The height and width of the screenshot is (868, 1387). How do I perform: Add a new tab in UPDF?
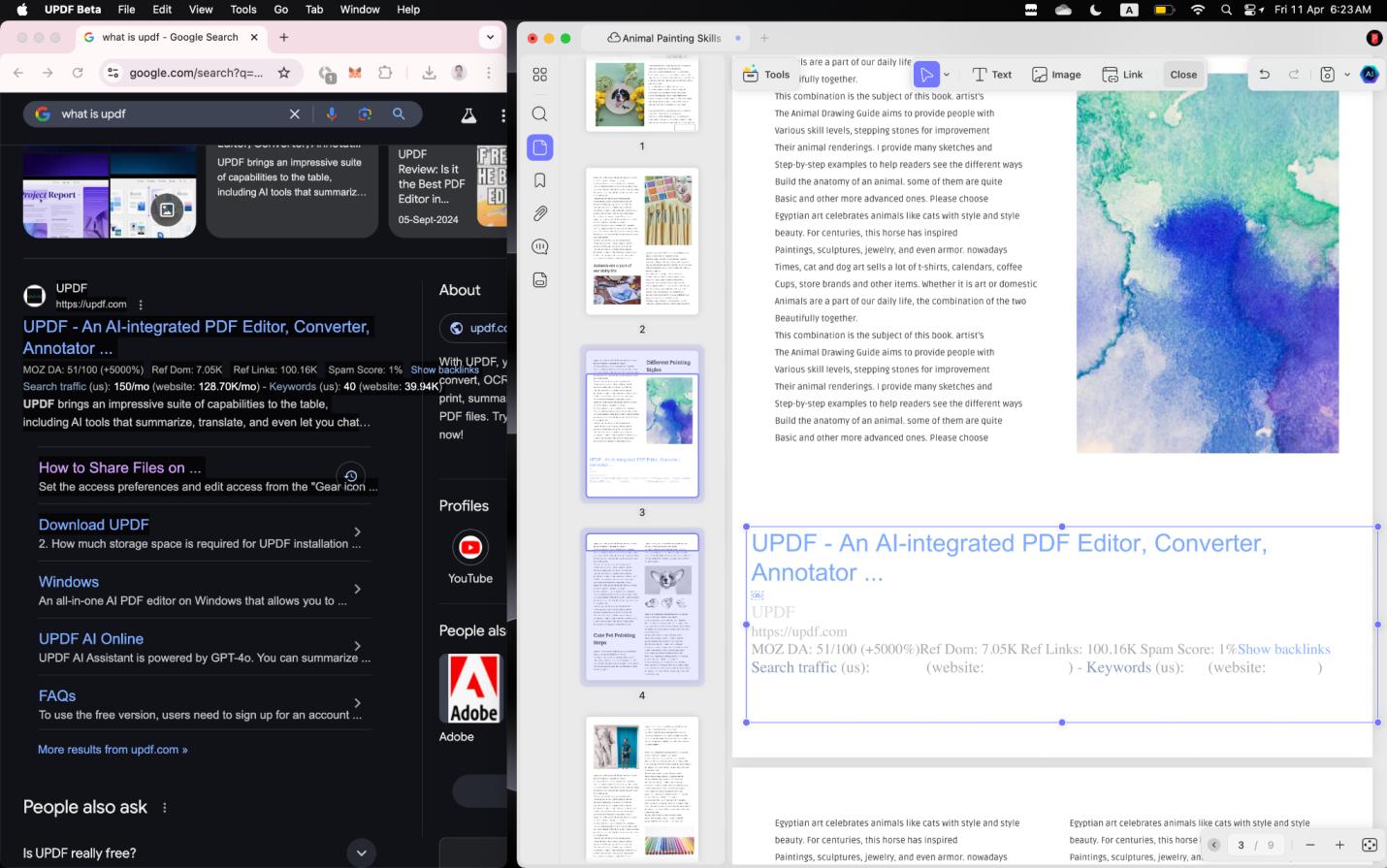point(764,38)
